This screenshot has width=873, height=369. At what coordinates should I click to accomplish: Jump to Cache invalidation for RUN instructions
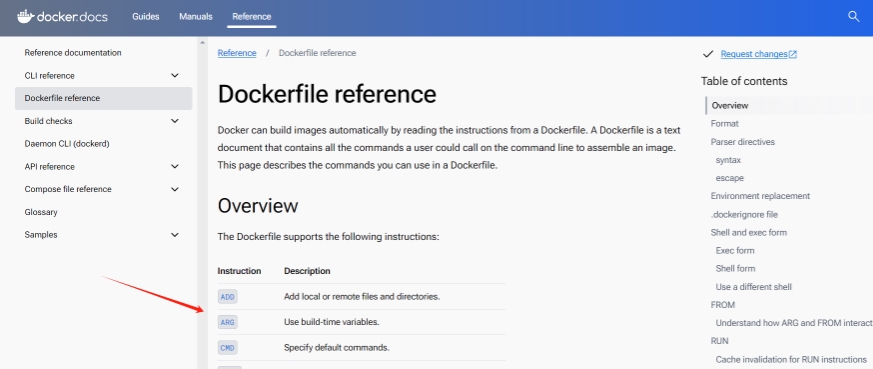click(x=791, y=360)
